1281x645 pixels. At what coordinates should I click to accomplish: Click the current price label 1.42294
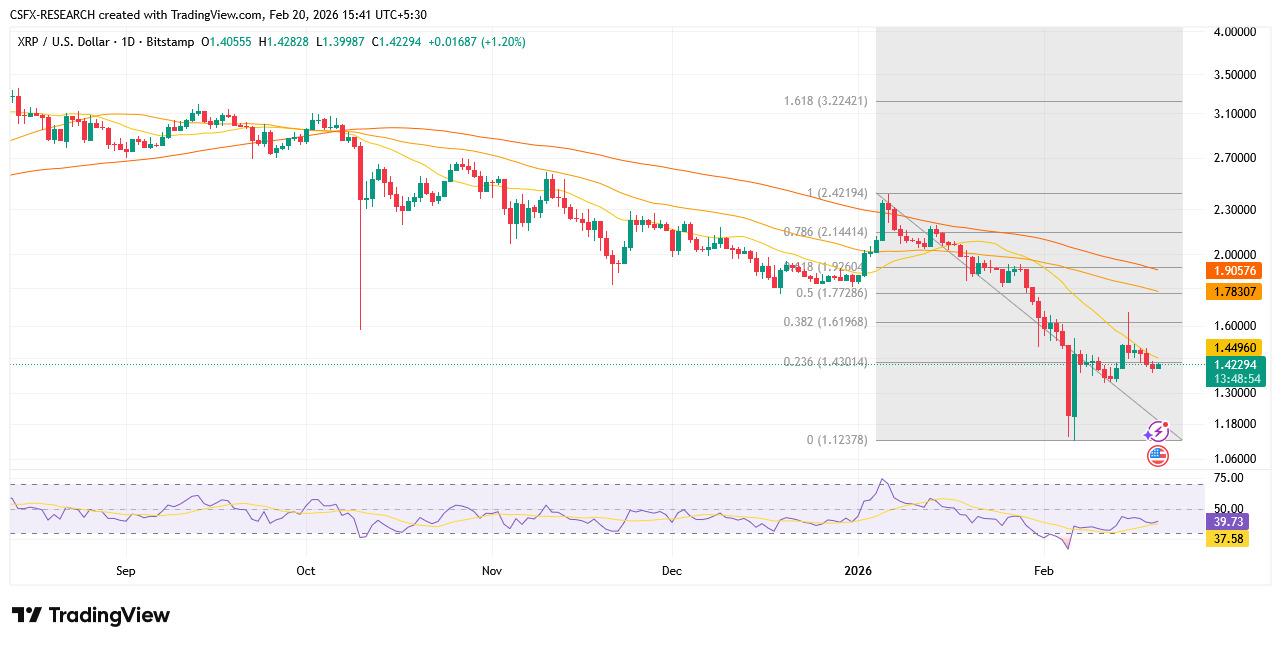[1234, 365]
